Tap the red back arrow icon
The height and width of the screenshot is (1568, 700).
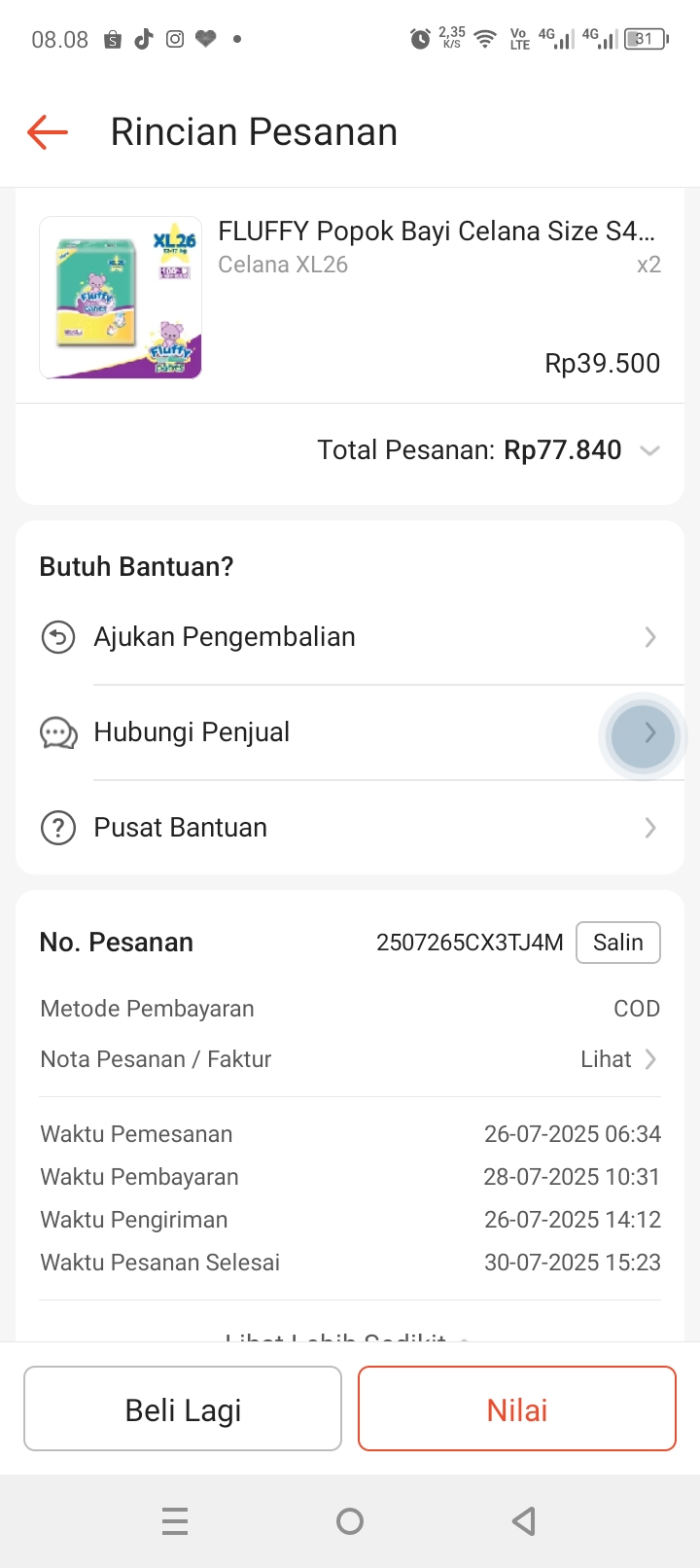pos(48,132)
